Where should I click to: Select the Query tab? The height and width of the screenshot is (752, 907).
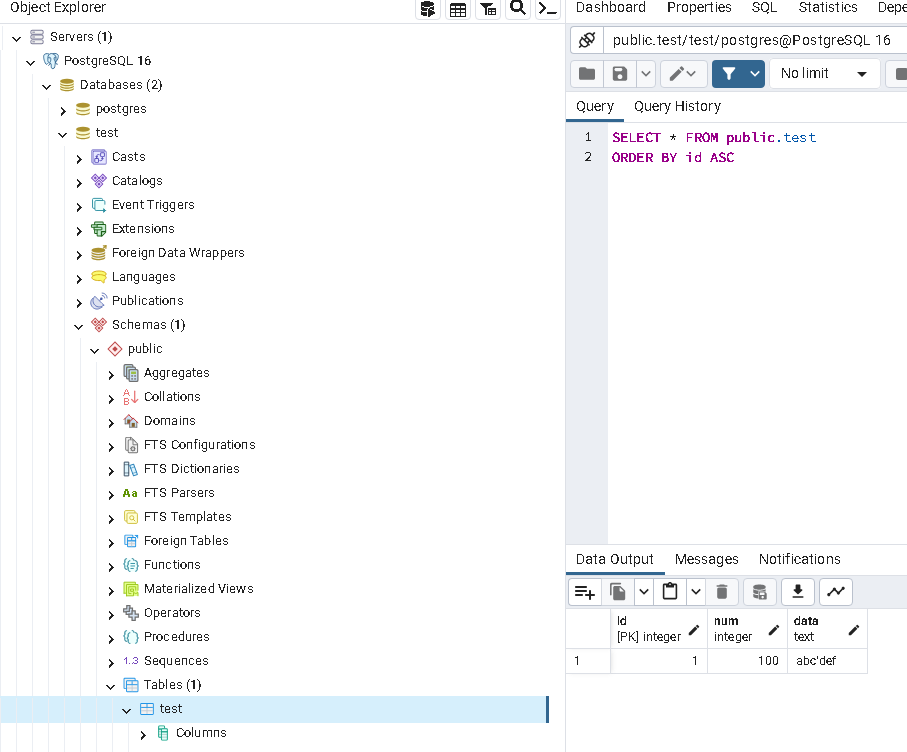(595, 106)
